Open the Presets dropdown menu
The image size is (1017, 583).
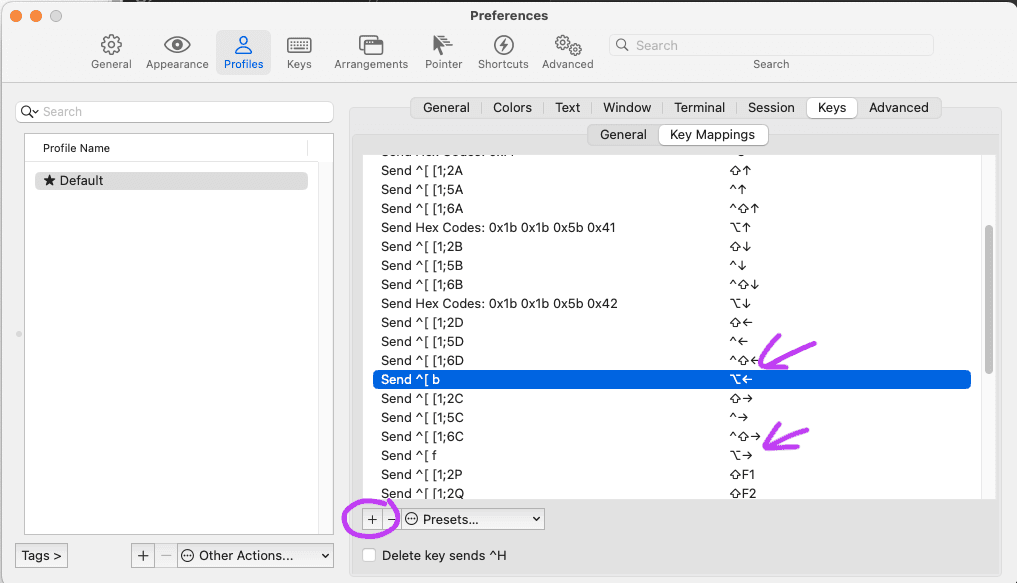473,519
